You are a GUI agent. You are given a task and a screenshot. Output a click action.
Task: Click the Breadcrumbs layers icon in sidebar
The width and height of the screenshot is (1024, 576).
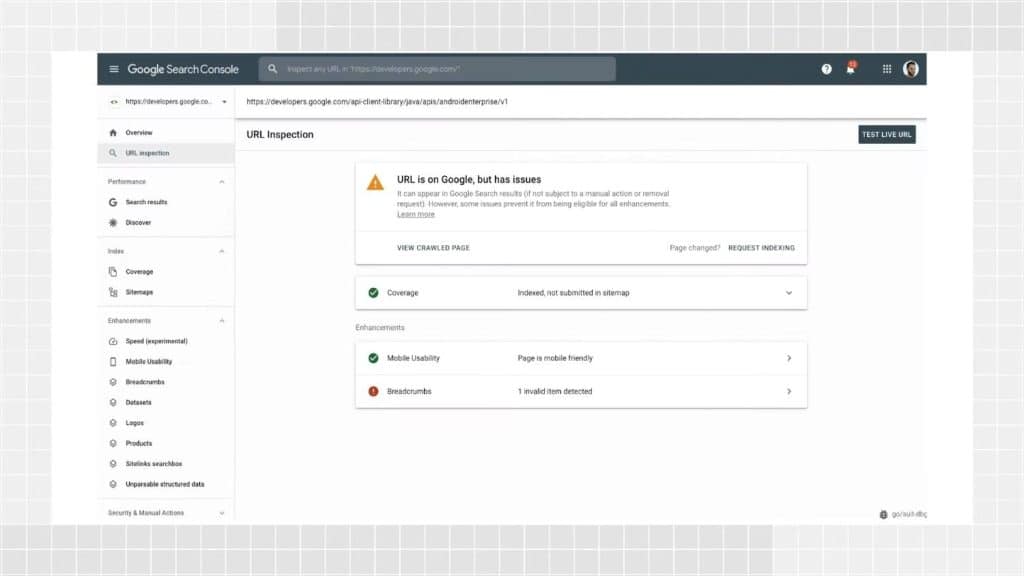tap(113, 382)
